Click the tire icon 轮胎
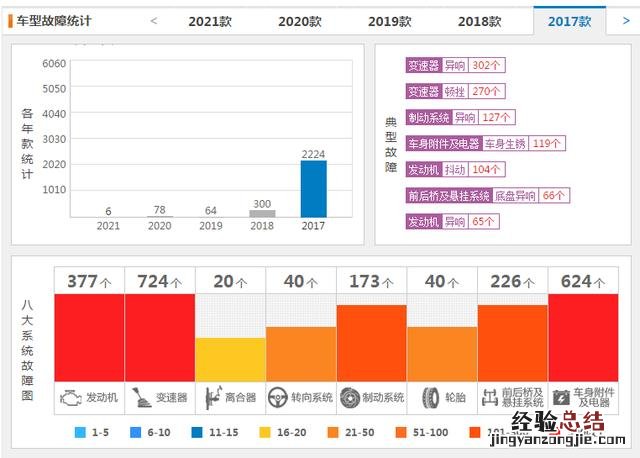 (x=430, y=398)
